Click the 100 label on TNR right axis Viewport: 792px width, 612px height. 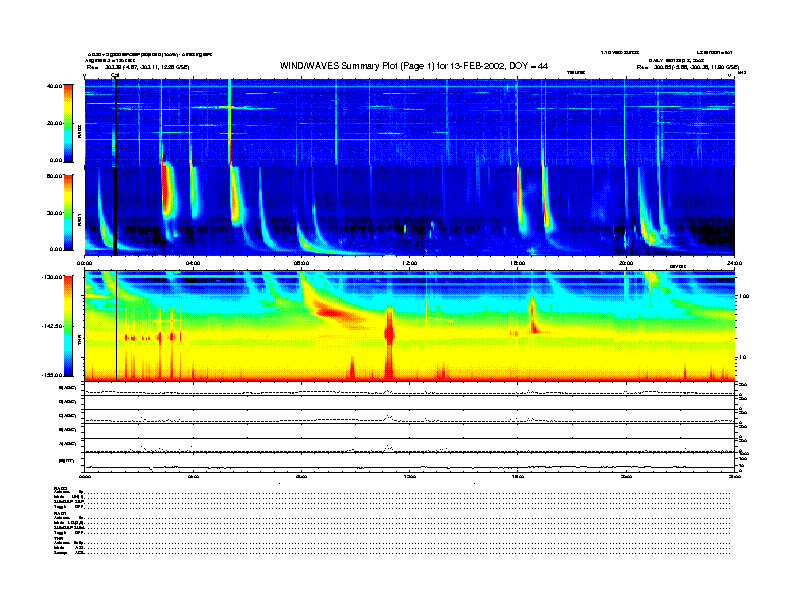pyautogui.click(x=744, y=296)
